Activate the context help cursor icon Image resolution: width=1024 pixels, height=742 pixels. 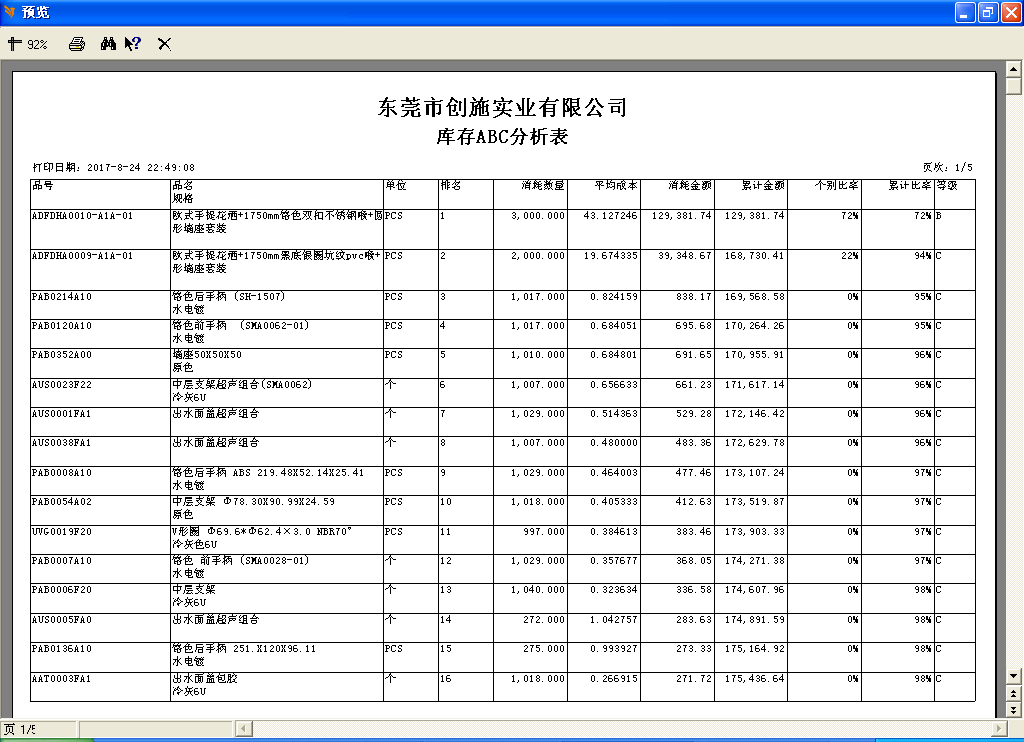point(133,44)
